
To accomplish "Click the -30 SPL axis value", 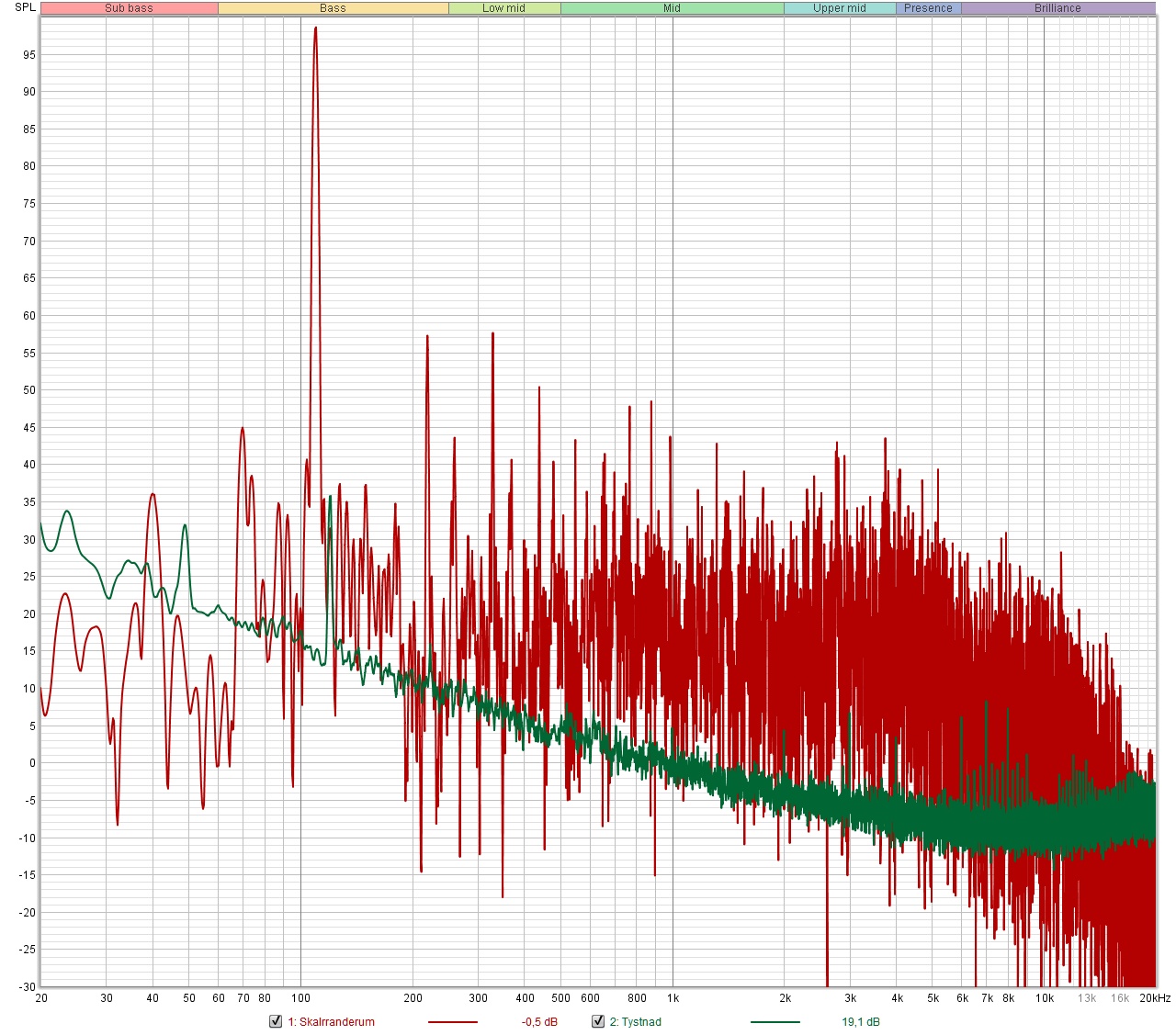I will click(x=28, y=987).
